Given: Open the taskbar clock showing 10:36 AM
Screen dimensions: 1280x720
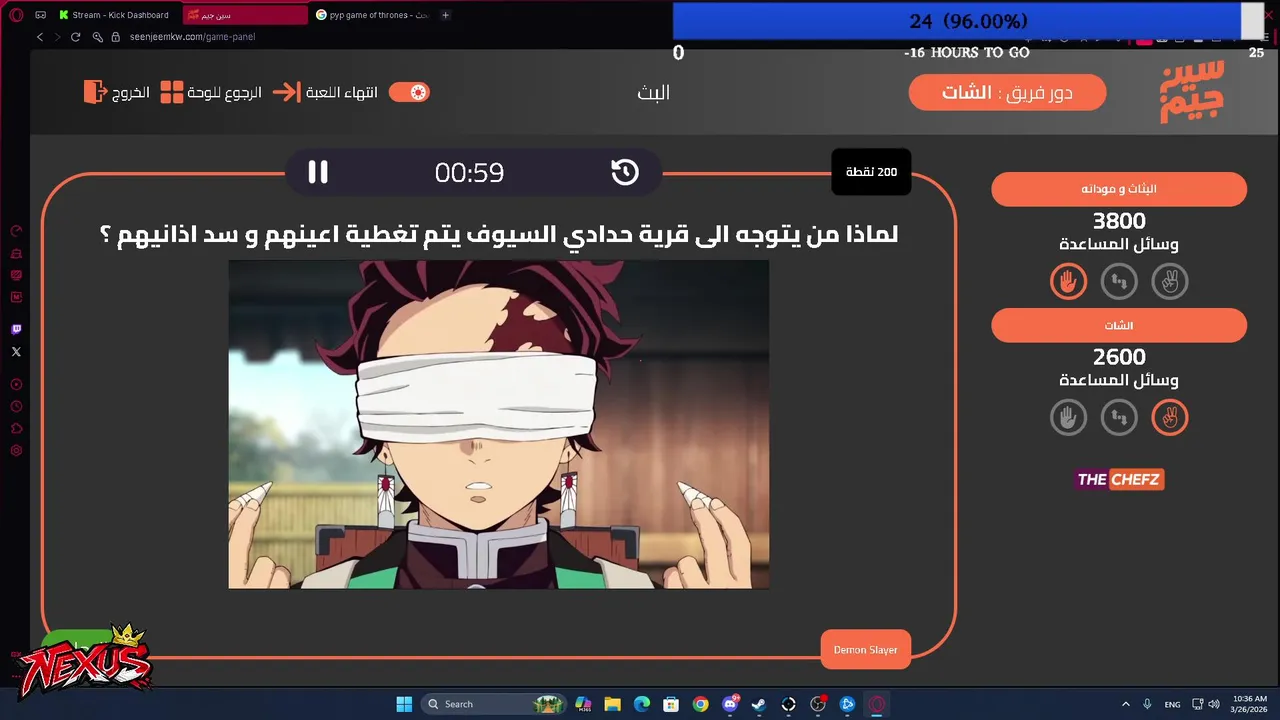Looking at the screenshot, I should [1250, 704].
